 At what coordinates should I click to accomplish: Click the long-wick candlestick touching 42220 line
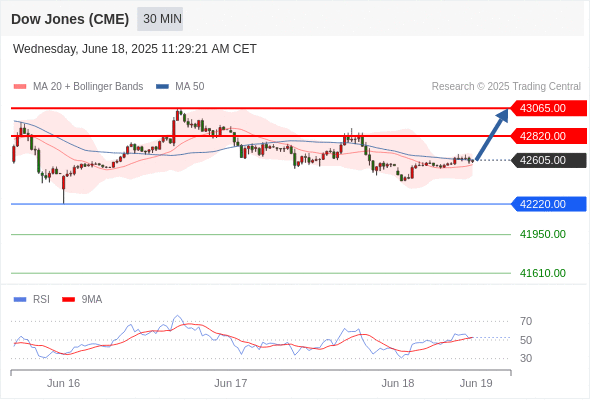[x=63, y=189]
